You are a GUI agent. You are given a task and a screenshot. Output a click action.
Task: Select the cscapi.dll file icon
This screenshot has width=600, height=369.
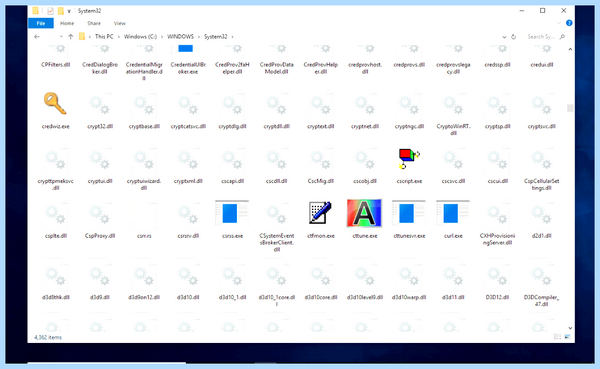[x=232, y=160]
